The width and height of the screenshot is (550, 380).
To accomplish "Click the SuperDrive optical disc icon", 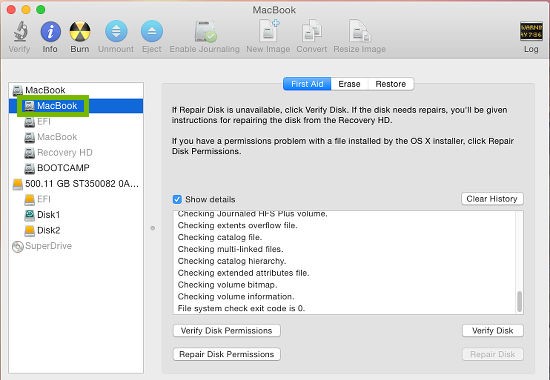I will coord(18,246).
